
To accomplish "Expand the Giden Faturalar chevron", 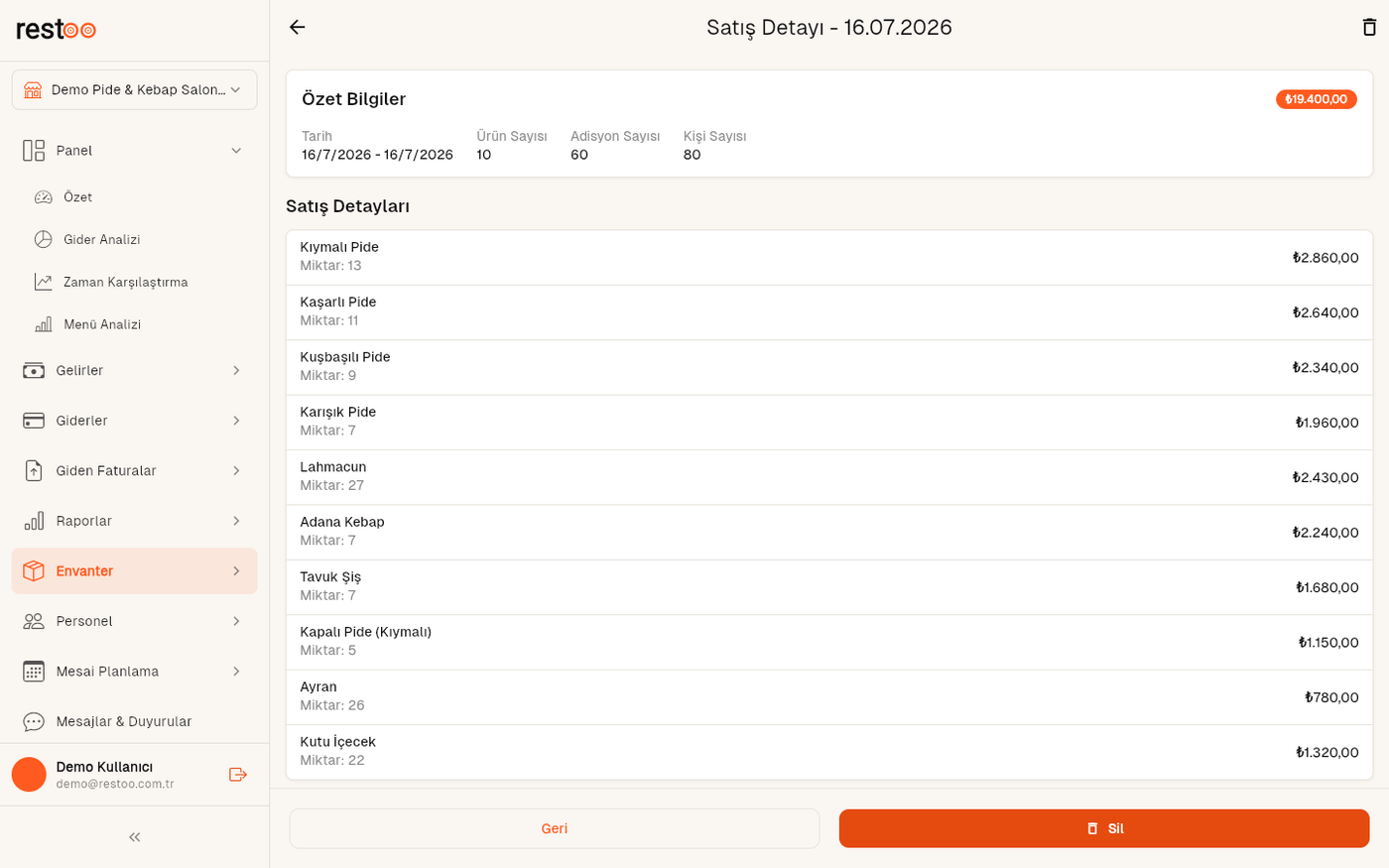I will (x=236, y=471).
